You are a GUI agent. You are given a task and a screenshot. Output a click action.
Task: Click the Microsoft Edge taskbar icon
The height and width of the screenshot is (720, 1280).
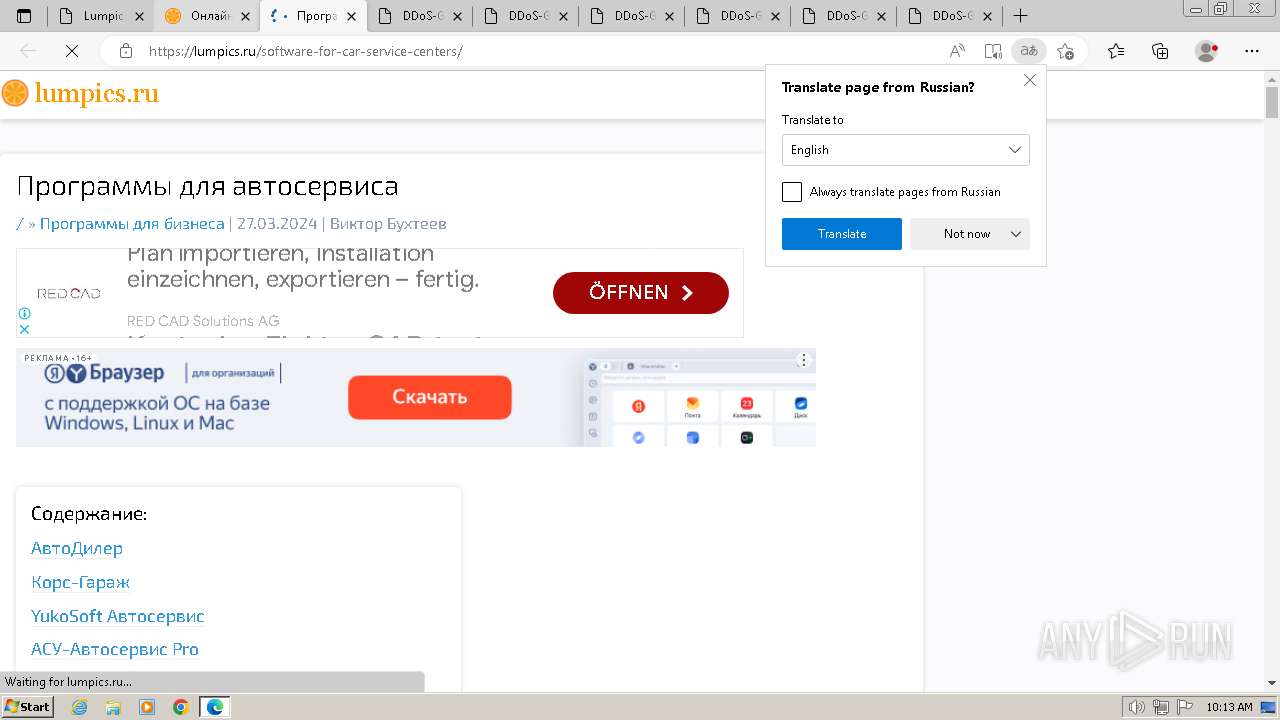(x=215, y=707)
